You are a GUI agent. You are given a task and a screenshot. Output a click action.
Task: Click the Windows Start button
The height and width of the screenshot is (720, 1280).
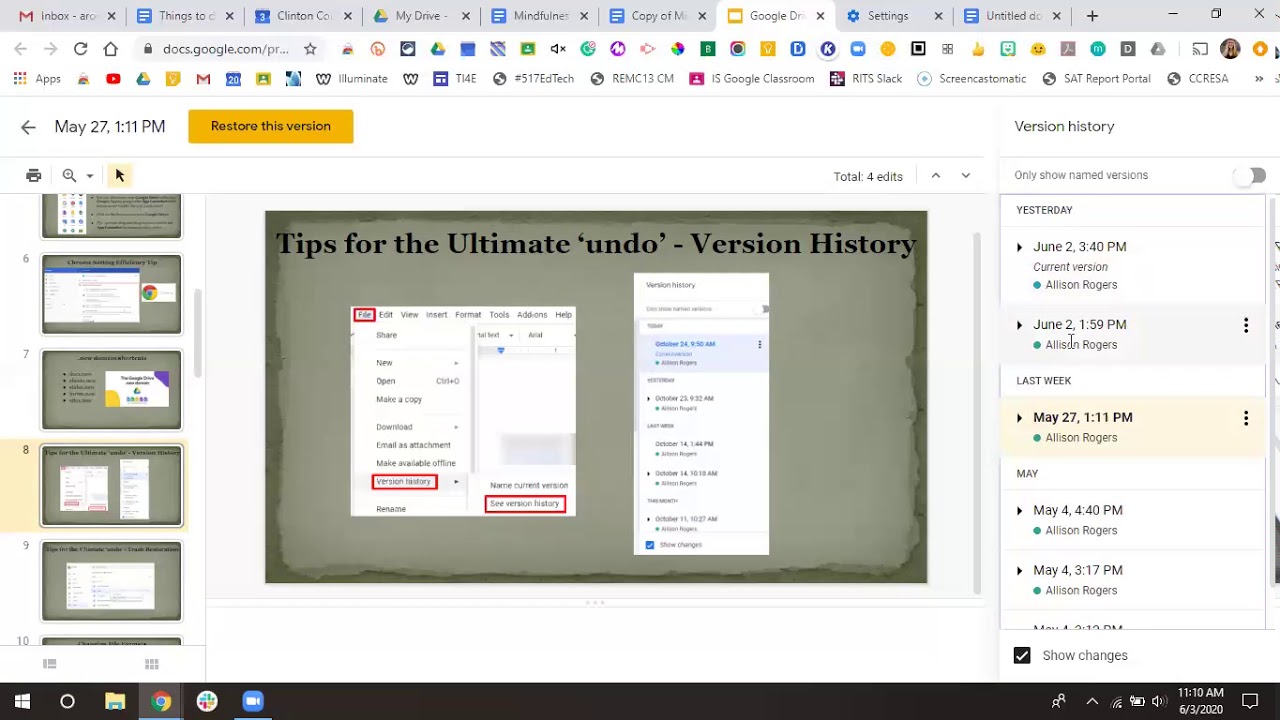click(22, 701)
